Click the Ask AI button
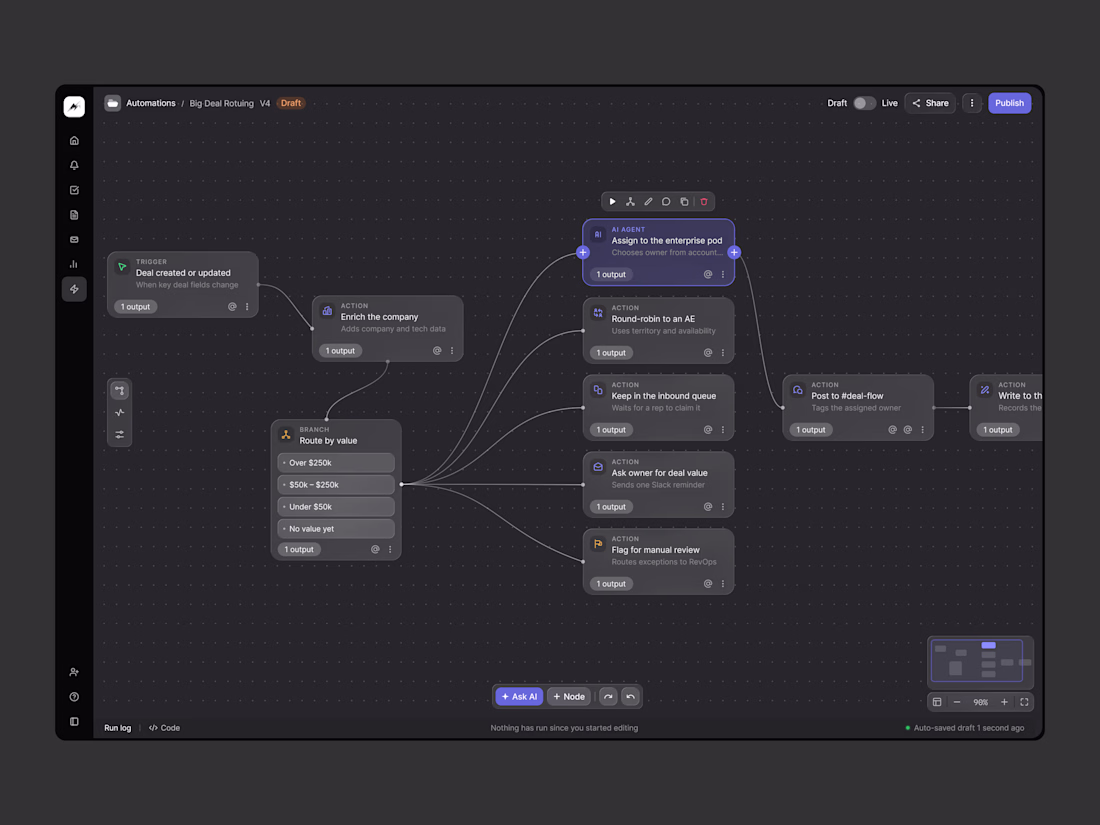Image resolution: width=1100 pixels, height=825 pixels. pos(519,697)
